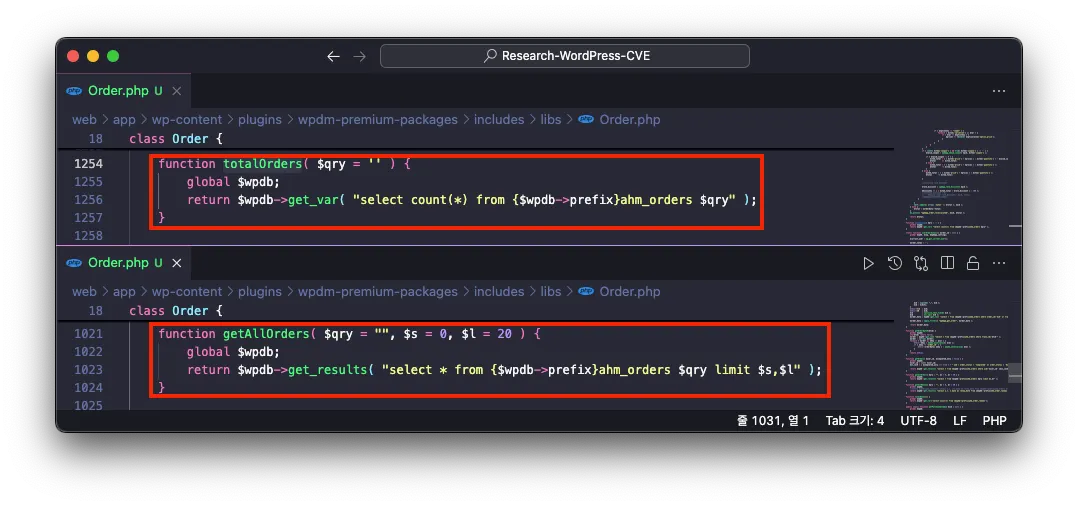This screenshot has width=1078, height=506.
Task: Open 'plugins' in the lower breadcrumb
Action: point(260,292)
